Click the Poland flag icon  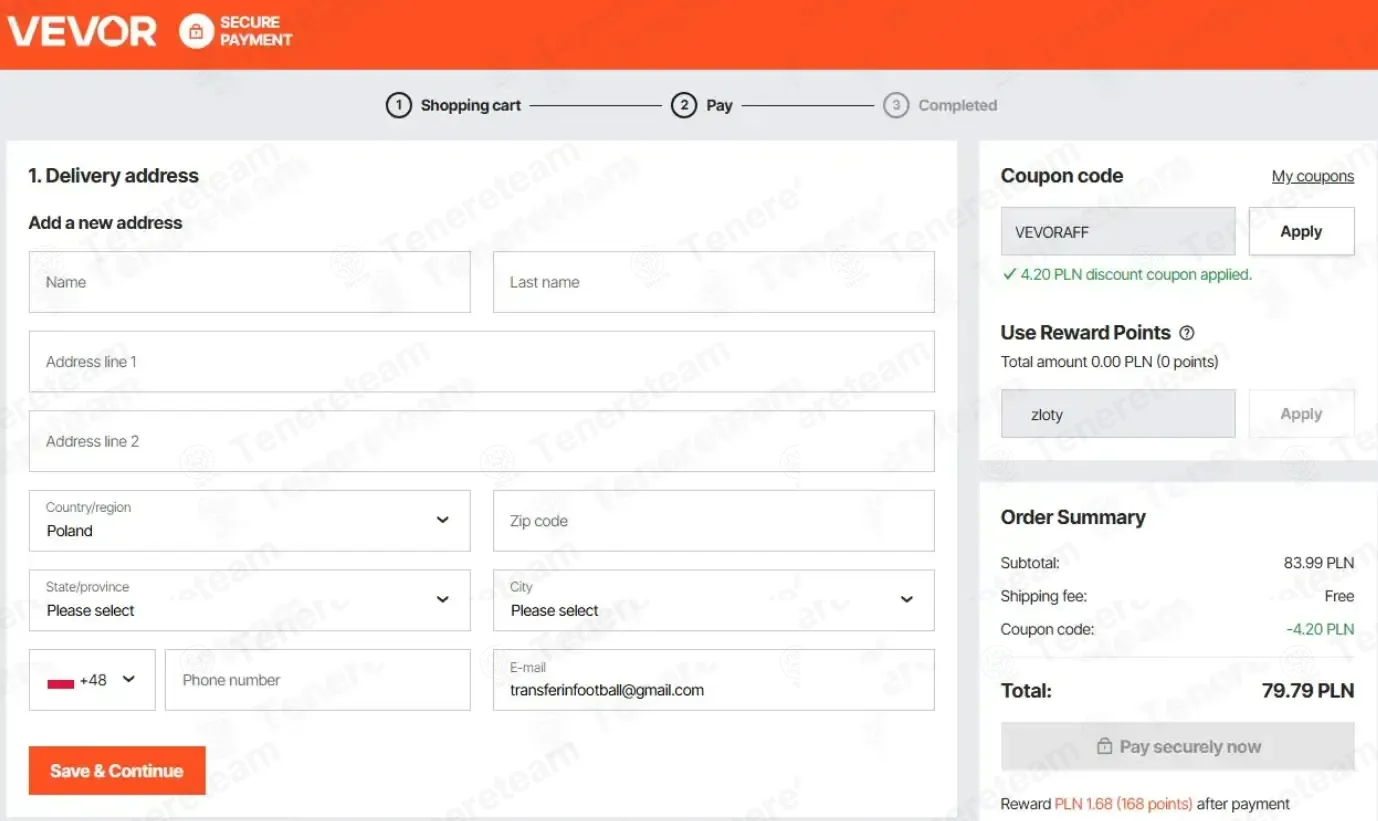[61, 681]
